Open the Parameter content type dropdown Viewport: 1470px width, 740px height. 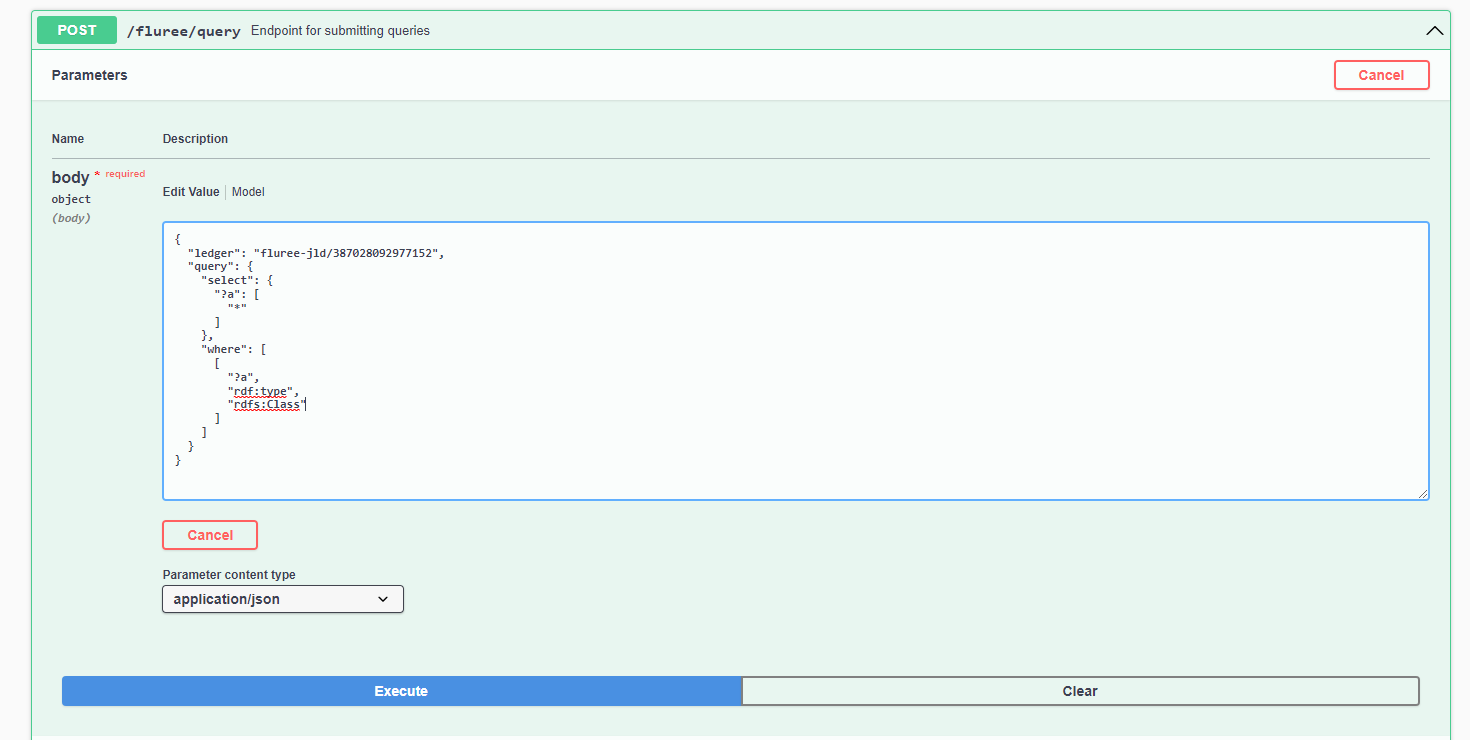click(x=282, y=598)
